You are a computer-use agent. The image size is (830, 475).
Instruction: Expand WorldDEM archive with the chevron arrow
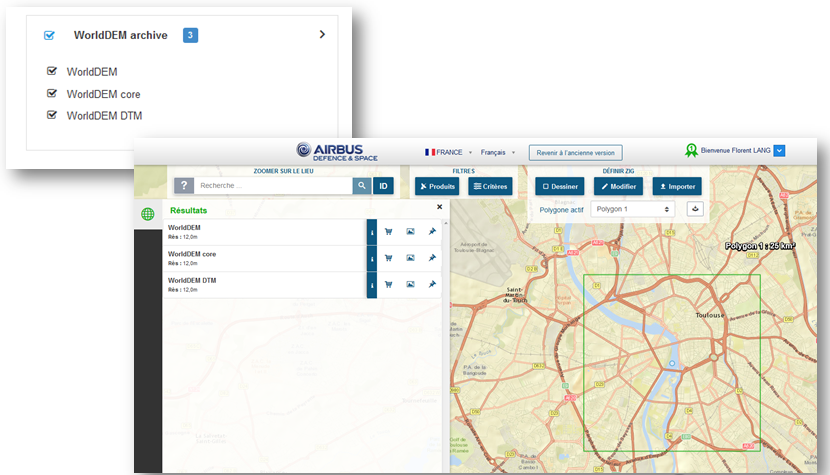(x=322, y=34)
